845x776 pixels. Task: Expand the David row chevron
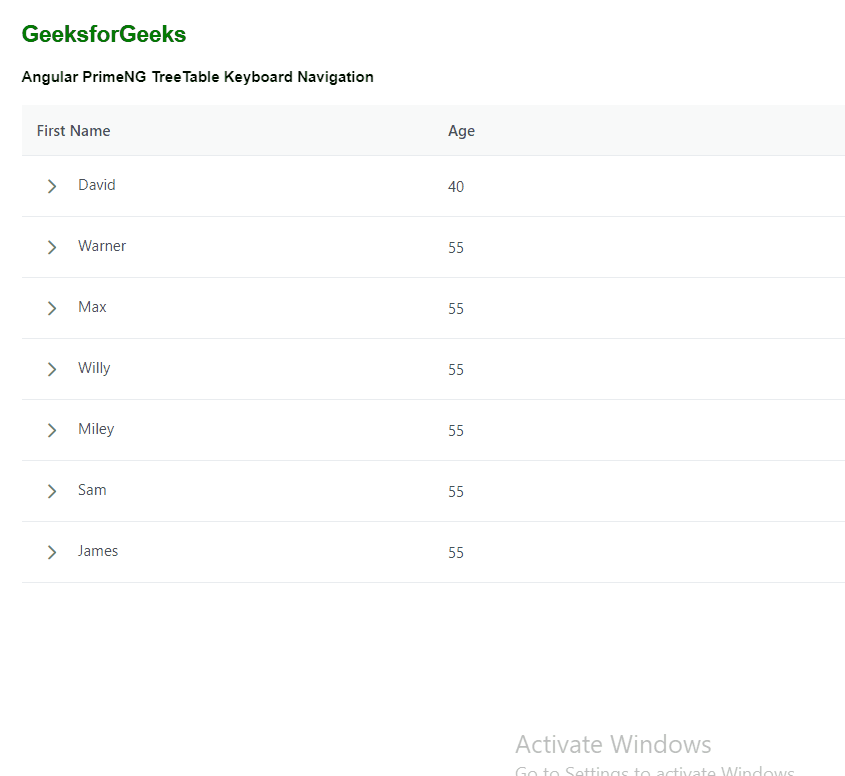(x=52, y=186)
